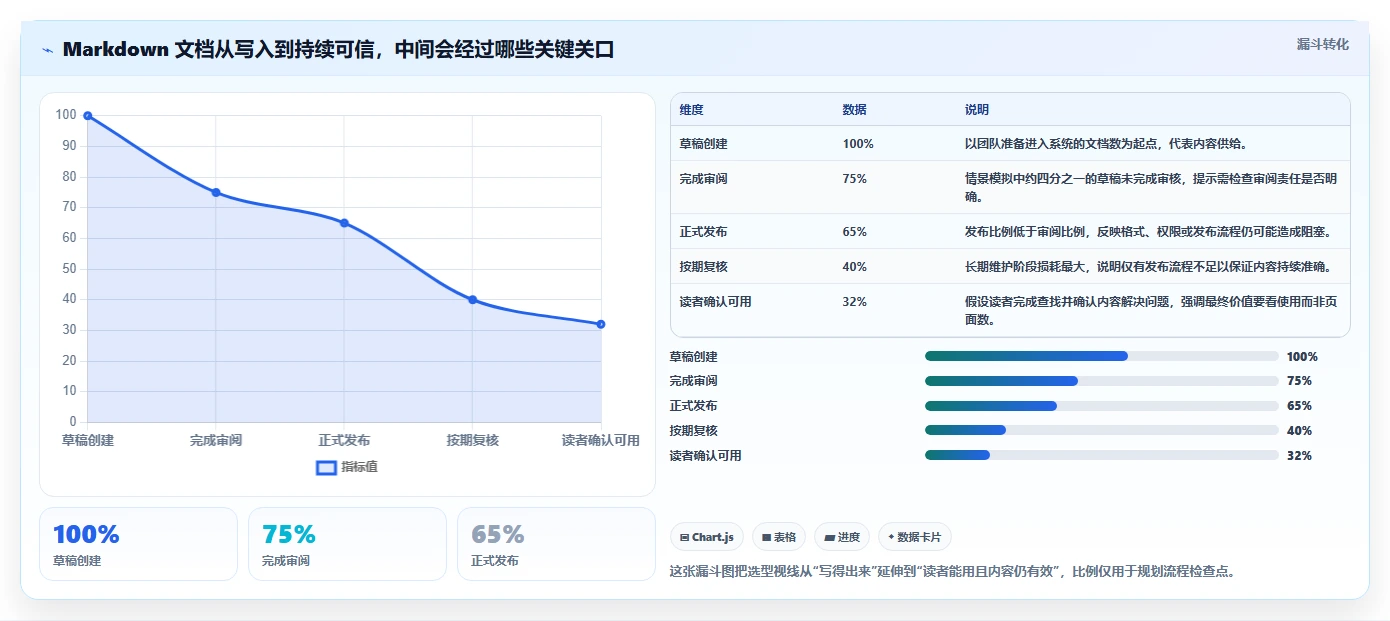Open the 75% 完成审阅 stat card

(x=347, y=544)
